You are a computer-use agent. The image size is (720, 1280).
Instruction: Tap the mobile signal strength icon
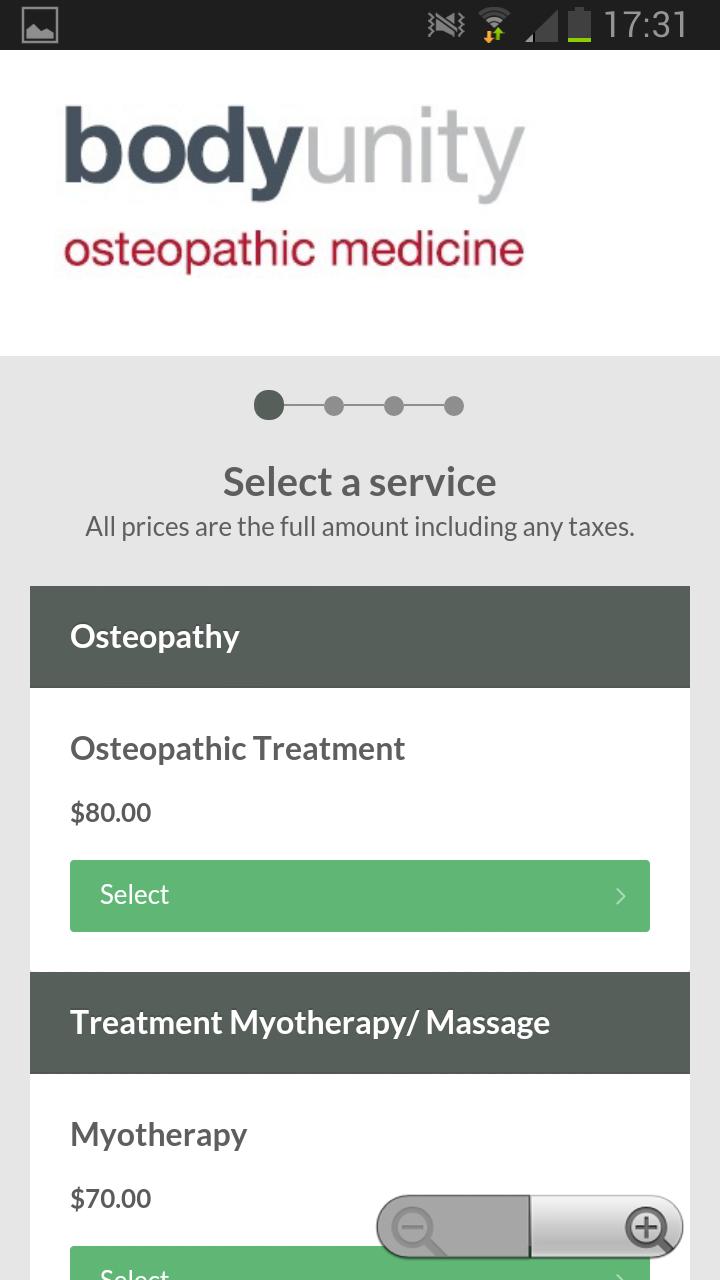(541, 25)
